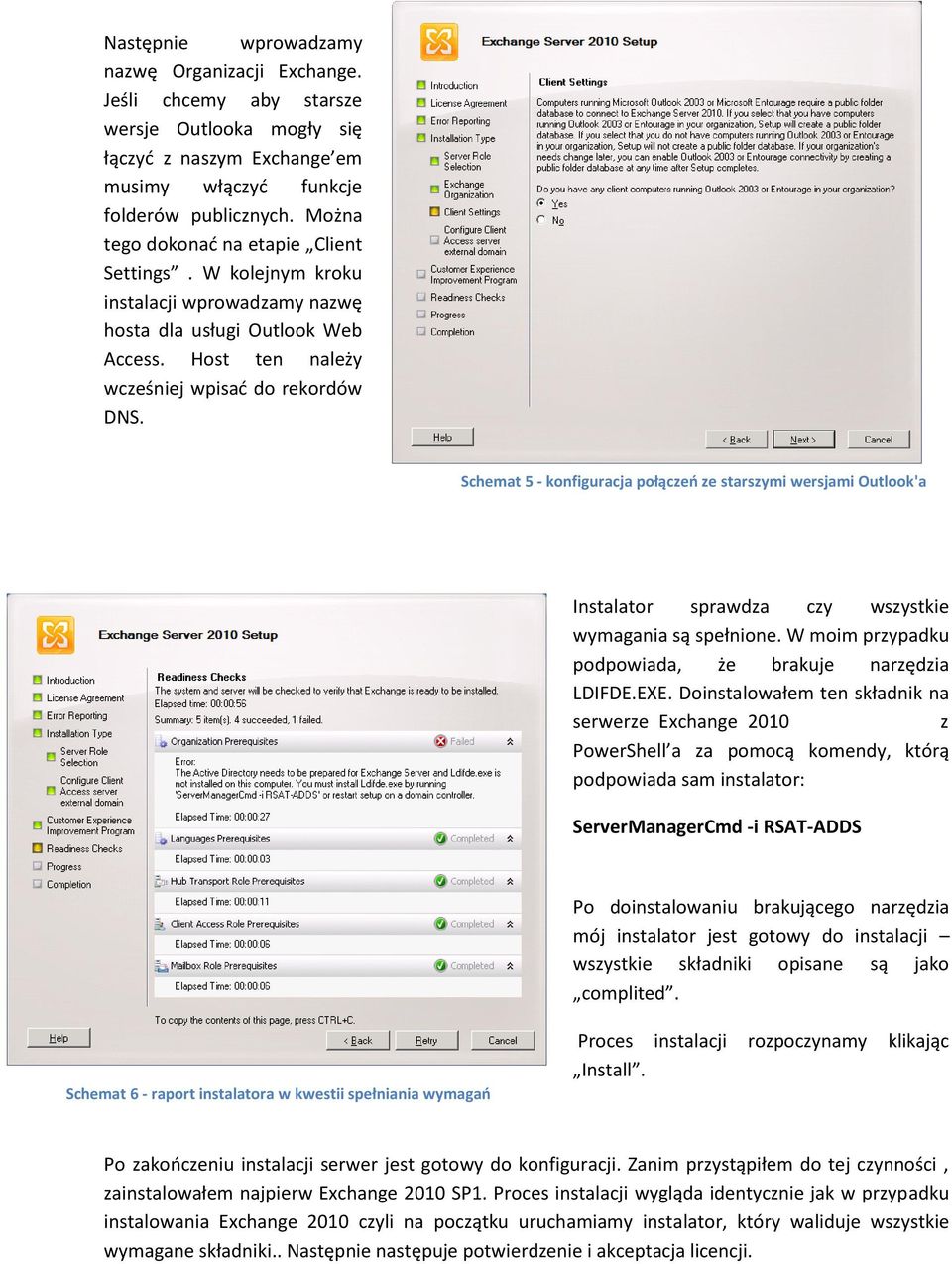
Task: Click the Schemat 6 caption text
Action: [x=278, y=1094]
